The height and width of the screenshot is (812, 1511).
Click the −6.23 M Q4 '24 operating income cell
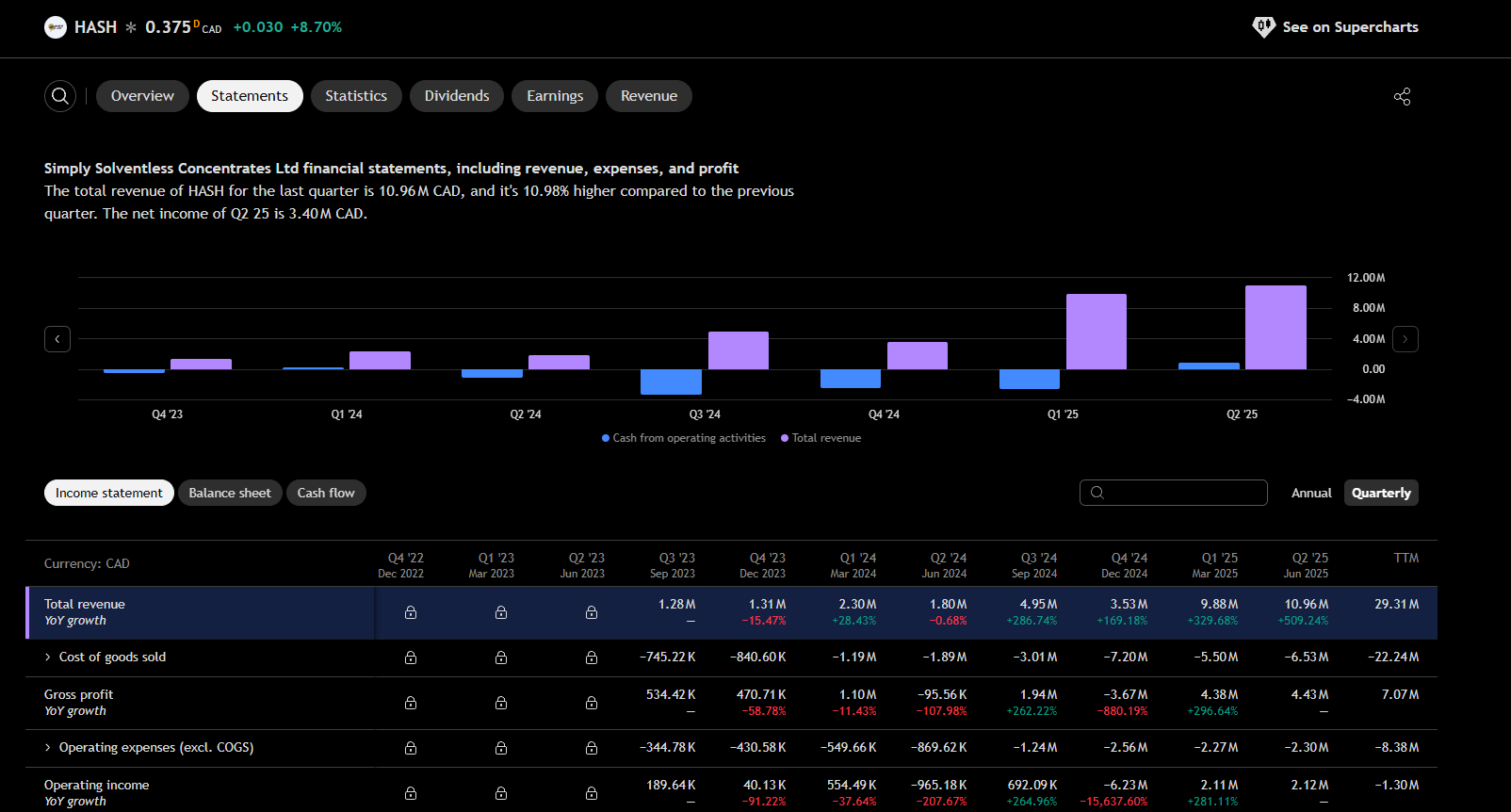(1126, 785)
